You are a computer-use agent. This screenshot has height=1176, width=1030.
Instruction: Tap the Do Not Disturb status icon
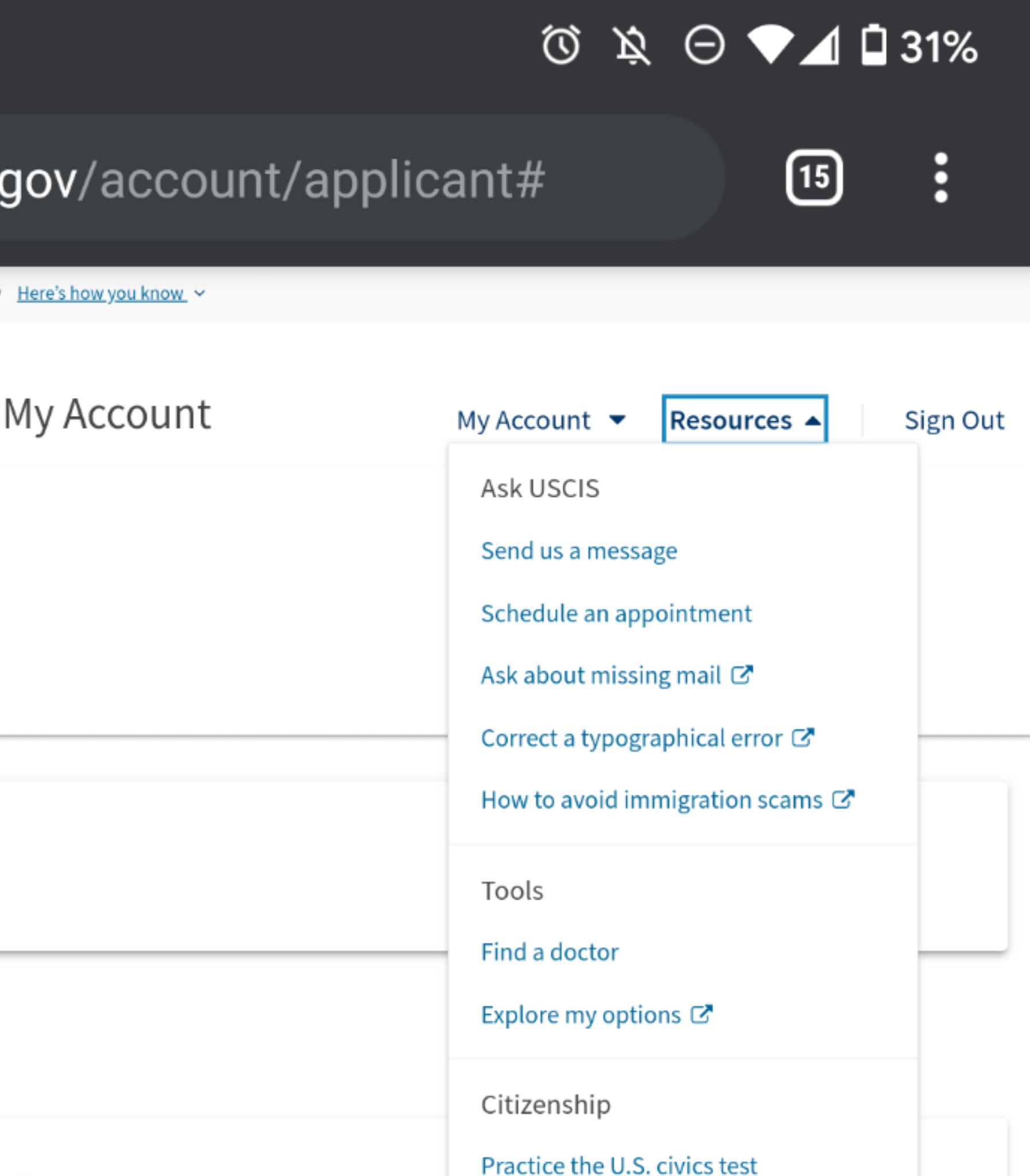point(704,45)
